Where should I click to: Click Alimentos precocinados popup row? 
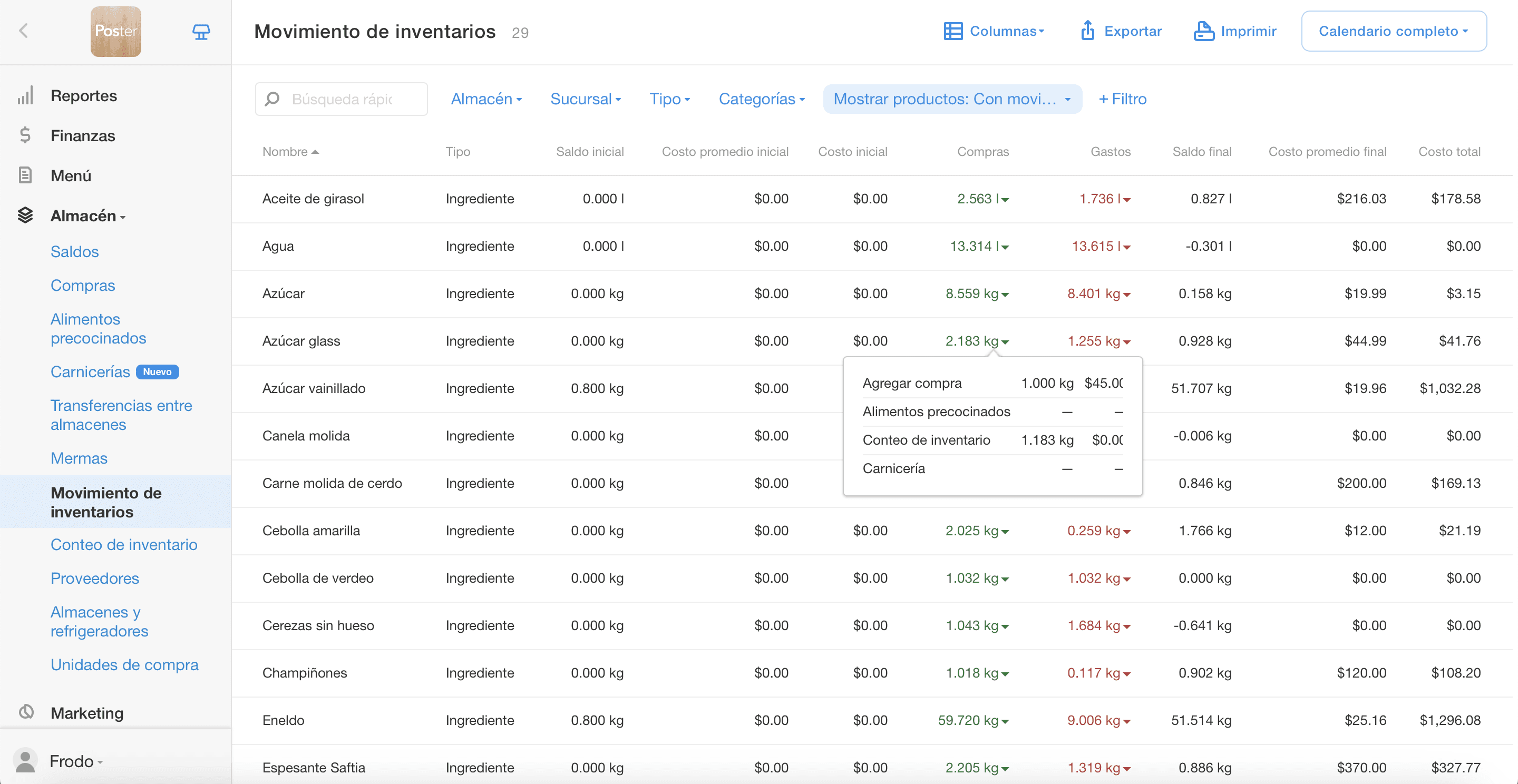click(992, 411)
